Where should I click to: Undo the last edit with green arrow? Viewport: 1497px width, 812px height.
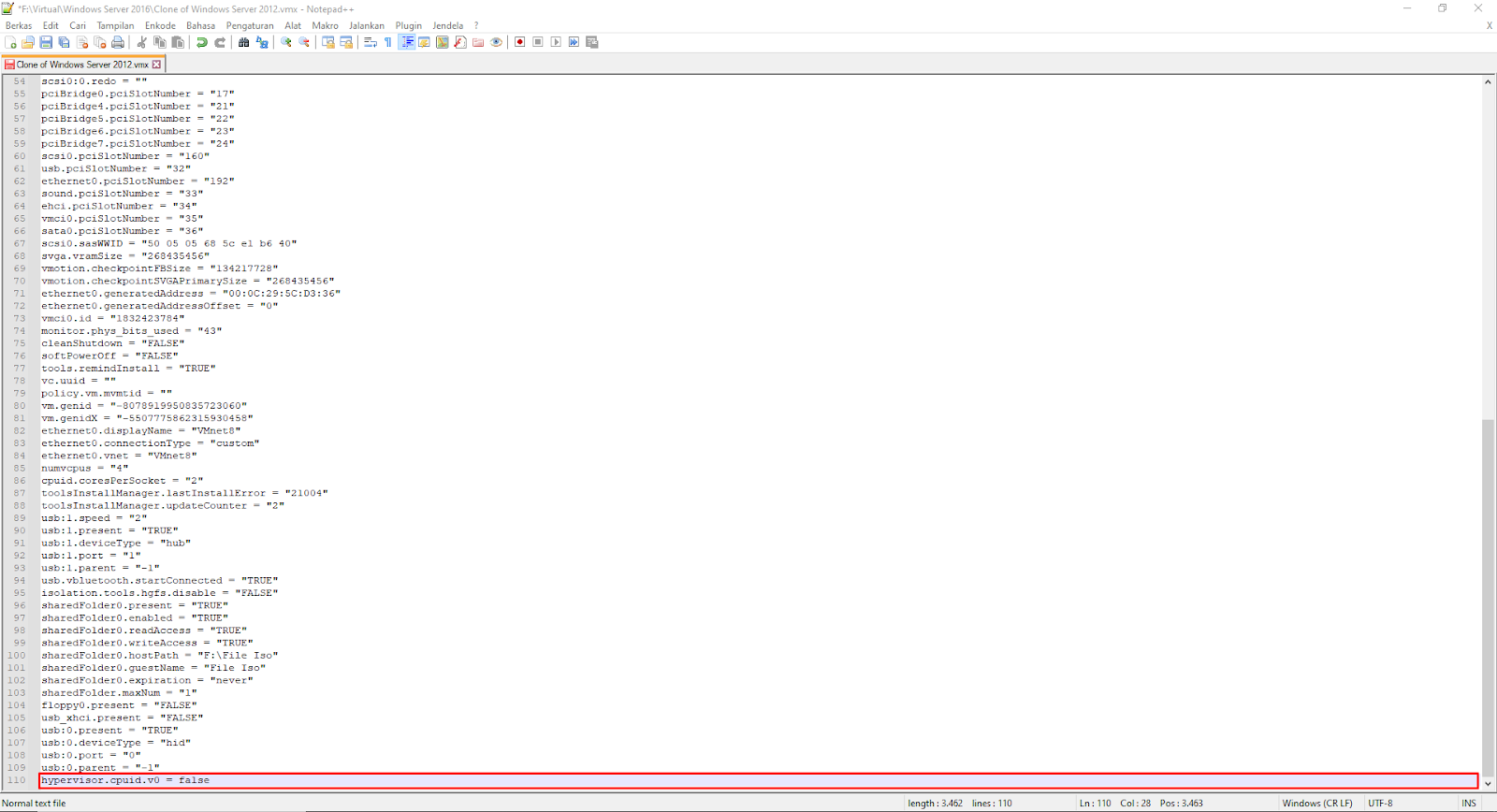click(x=202, y=42)
